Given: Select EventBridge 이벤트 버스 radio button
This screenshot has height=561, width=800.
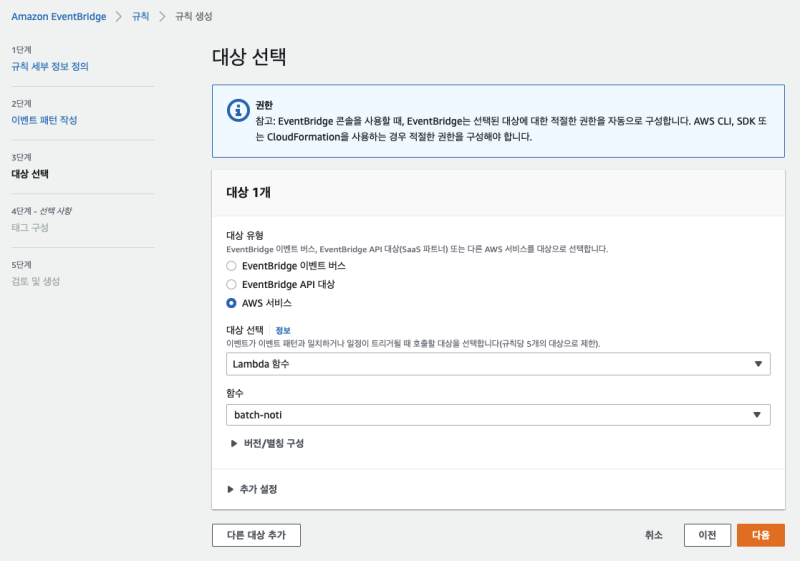Looking at the screenshot, I should (231, 266).
